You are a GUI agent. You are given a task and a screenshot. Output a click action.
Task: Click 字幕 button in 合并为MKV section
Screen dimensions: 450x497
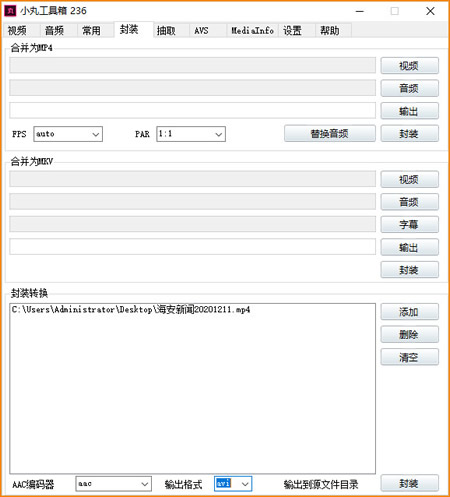410,224
